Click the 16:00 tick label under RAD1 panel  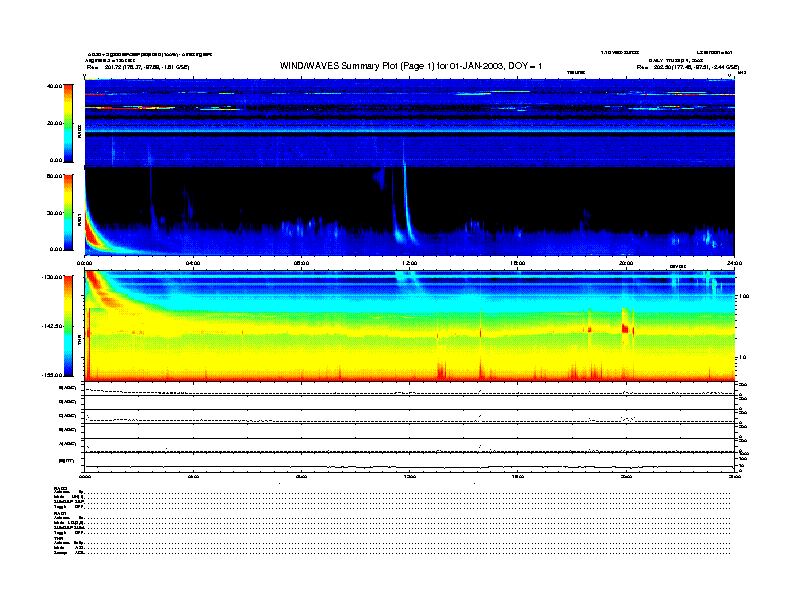518,263
